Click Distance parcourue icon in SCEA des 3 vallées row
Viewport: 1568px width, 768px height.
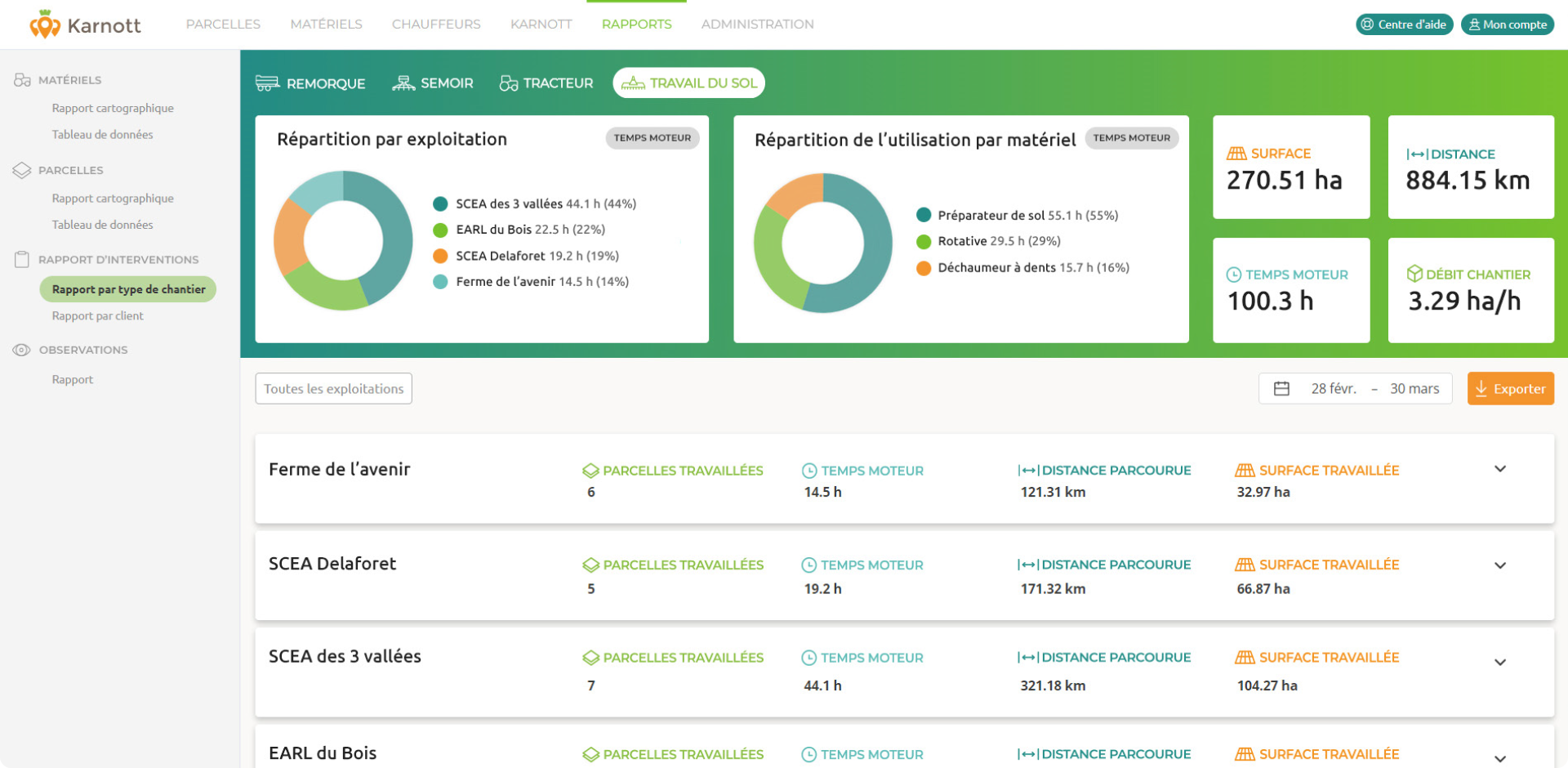tap(1028, 658)
